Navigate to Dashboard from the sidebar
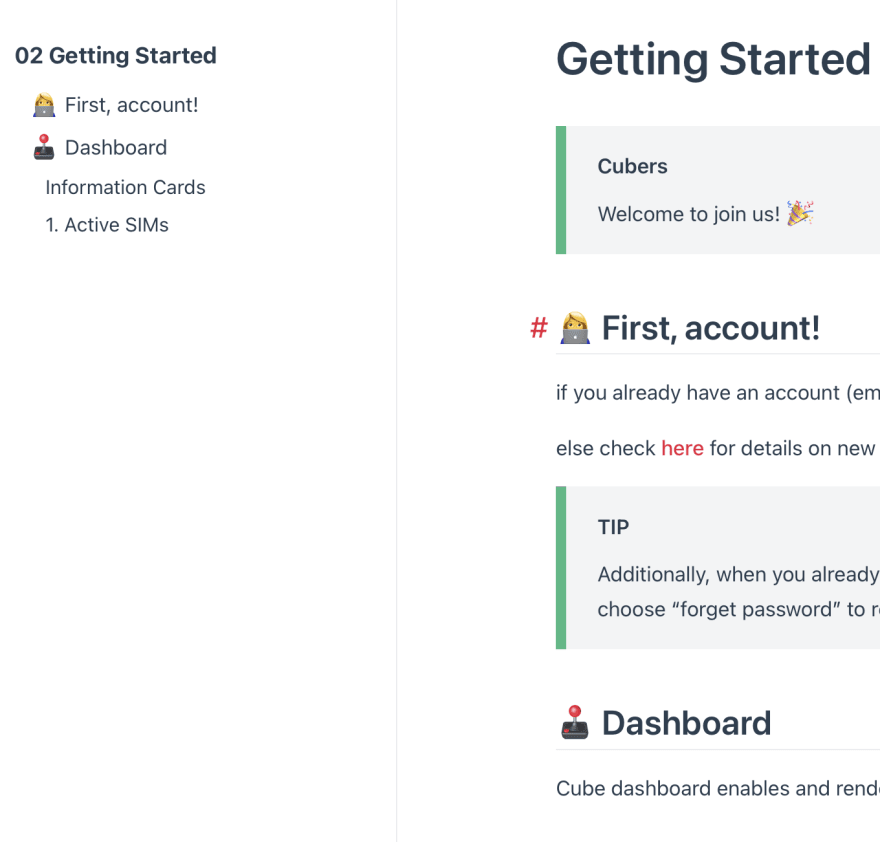The image size is (880, 842). click(115, 147)
